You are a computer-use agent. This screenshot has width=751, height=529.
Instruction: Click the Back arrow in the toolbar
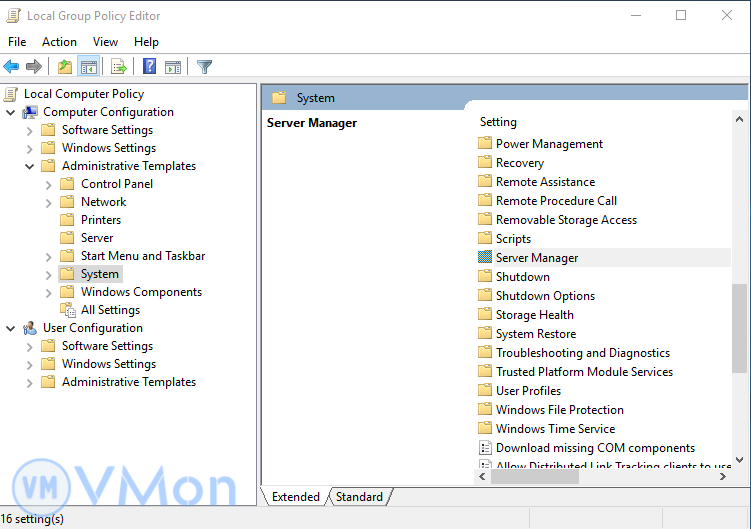(x=11, y=67)
